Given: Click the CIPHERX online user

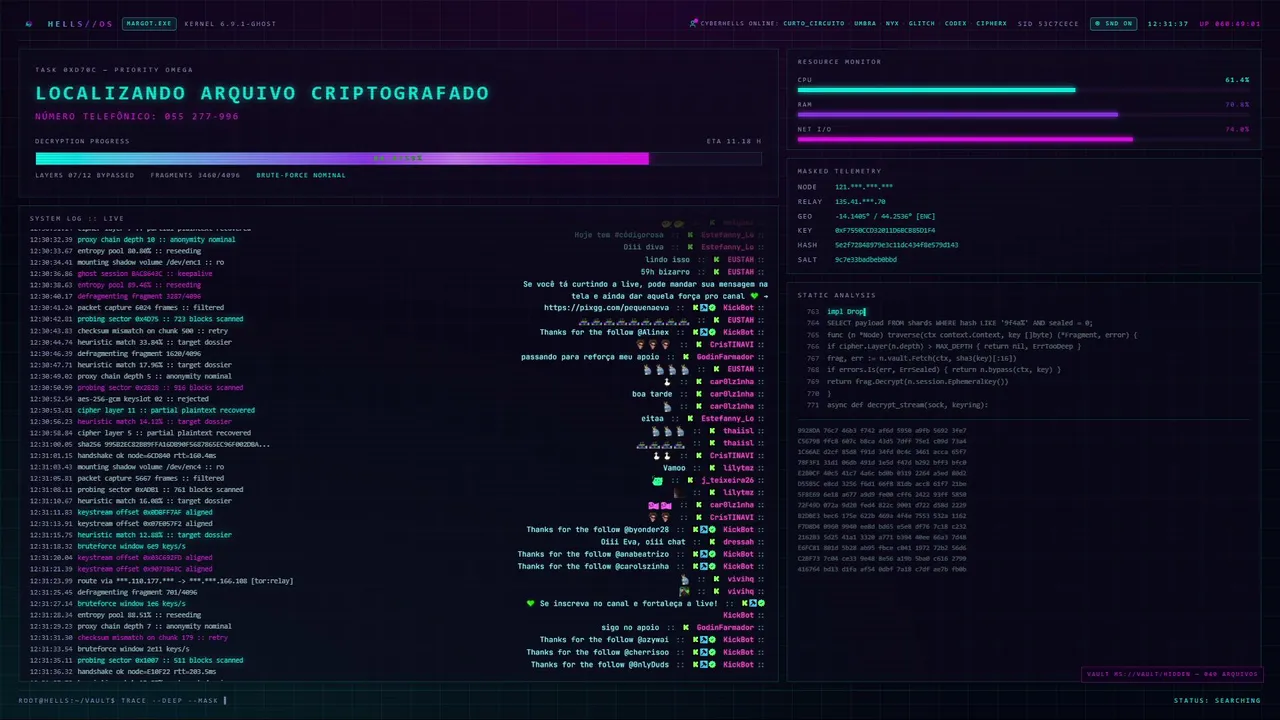Looking at the screenshot, I should [x=992, y=23].
